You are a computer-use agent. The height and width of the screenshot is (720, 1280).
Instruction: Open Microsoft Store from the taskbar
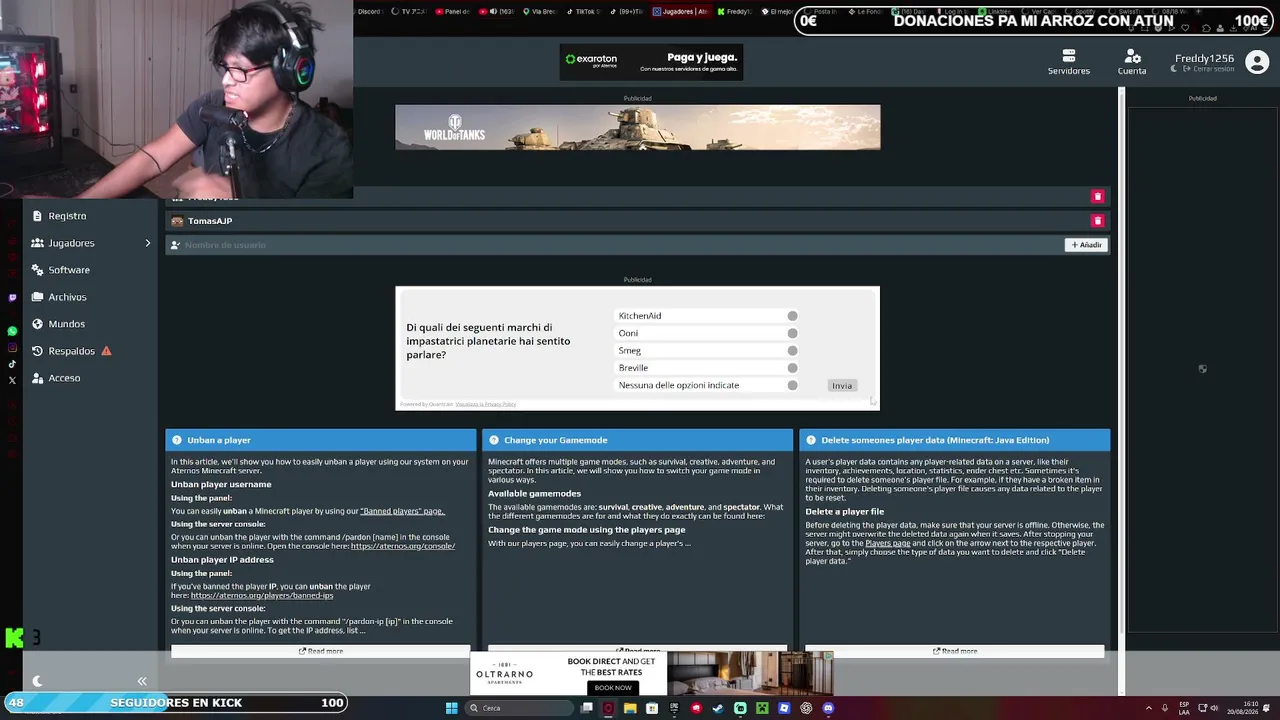[x=652, y=708]
